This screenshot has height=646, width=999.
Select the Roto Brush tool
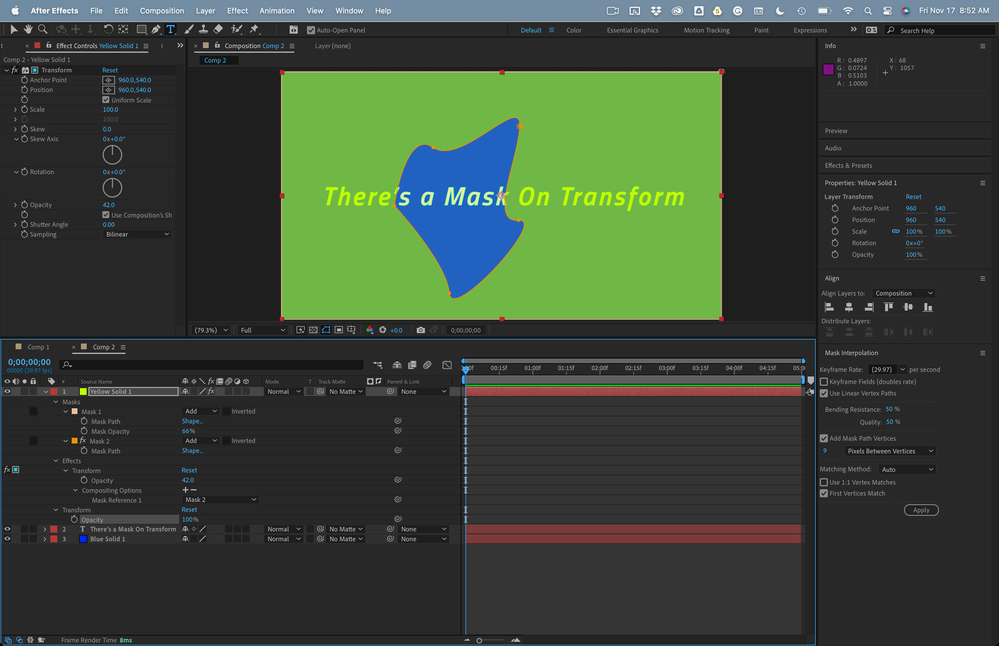coord(236,29)
